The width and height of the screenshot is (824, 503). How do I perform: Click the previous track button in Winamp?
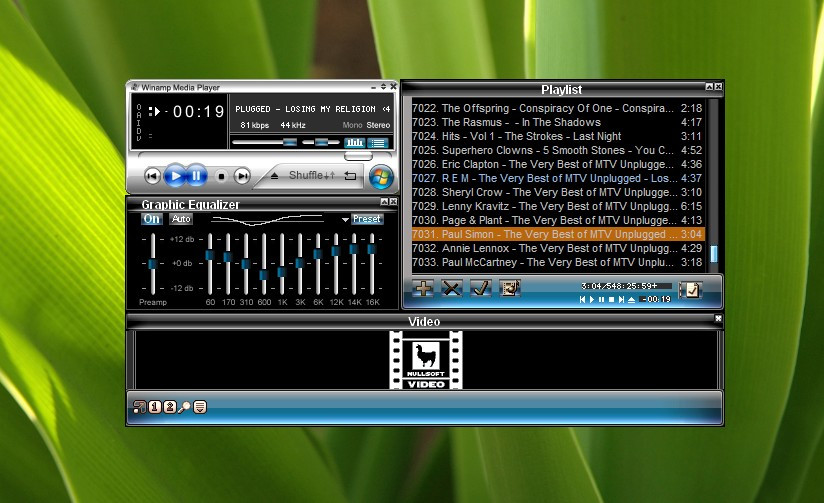(x=152, y=176)
